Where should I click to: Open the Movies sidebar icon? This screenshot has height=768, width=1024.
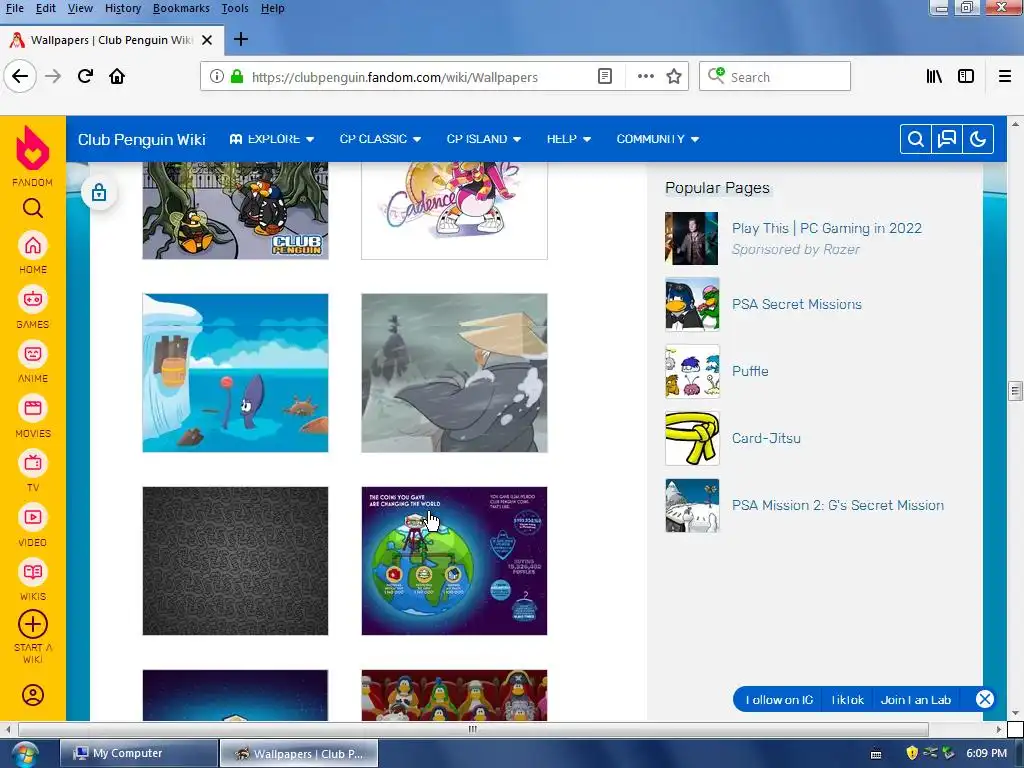pos(33,409)
